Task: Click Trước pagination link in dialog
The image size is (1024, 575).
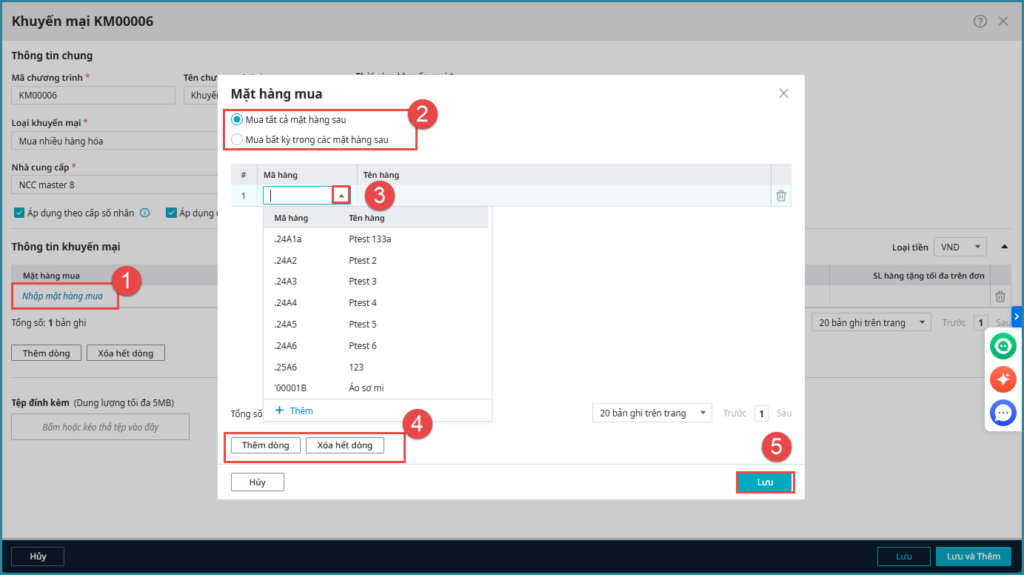Action: (x=734, y=413)
